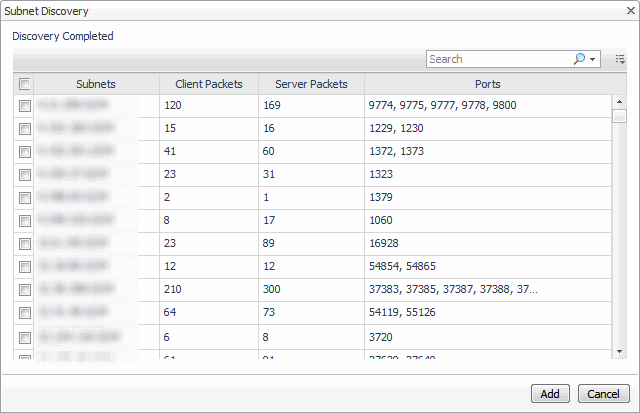Click the vertical scrollbar thumb
Screen dimensions: 640x413
[620, 116]
